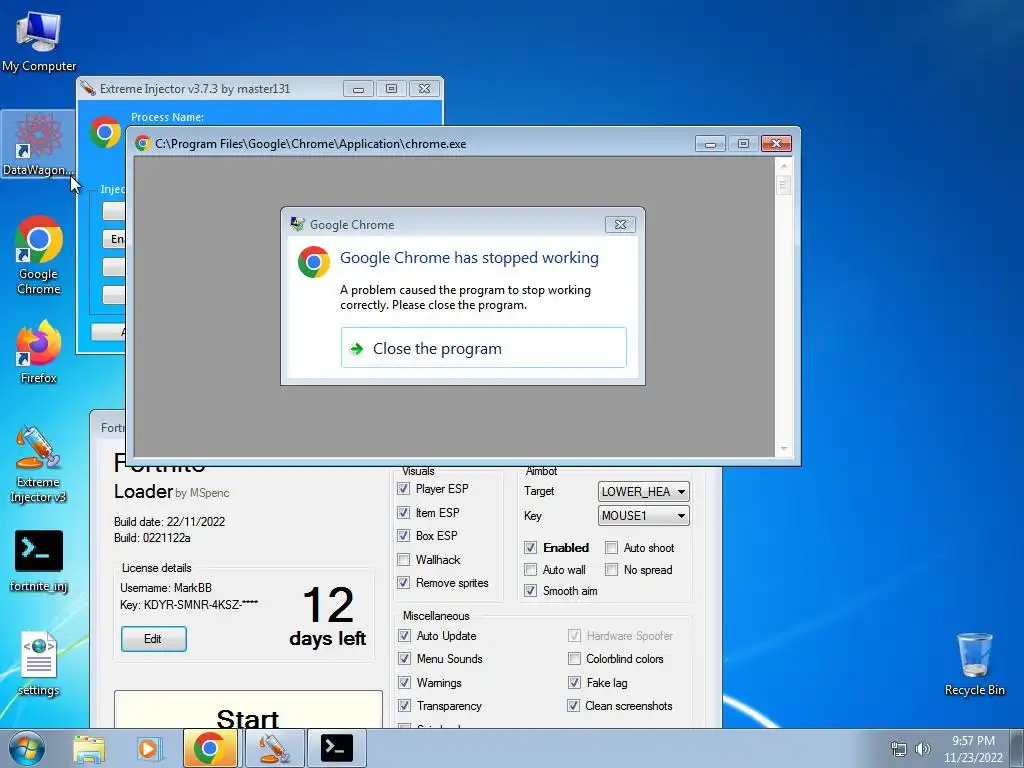Click the volume speaker tray icon
Viewport: 1024px width, 768px height.
[922, 749]
